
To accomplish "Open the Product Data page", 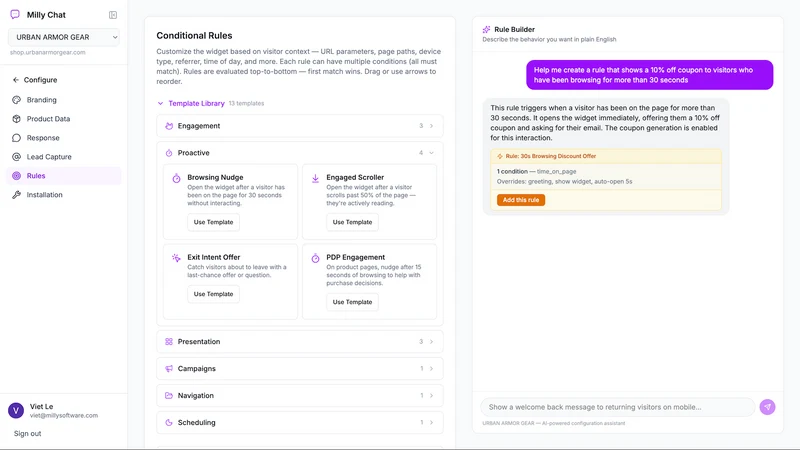I will (64, 118).
